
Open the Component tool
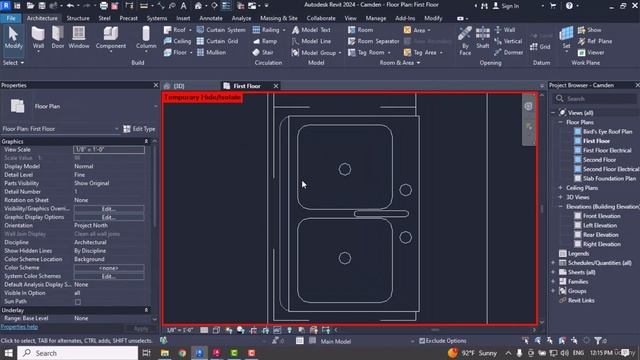(111, 38)
